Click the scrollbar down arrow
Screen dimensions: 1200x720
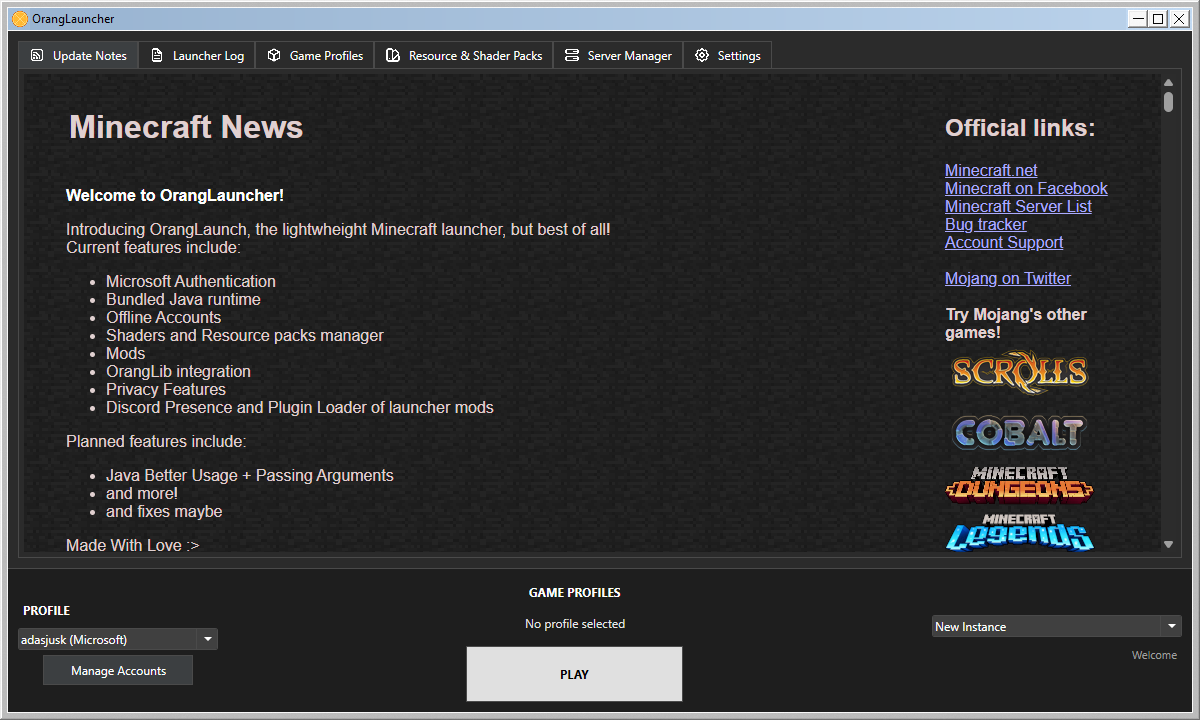(1168, 544)
